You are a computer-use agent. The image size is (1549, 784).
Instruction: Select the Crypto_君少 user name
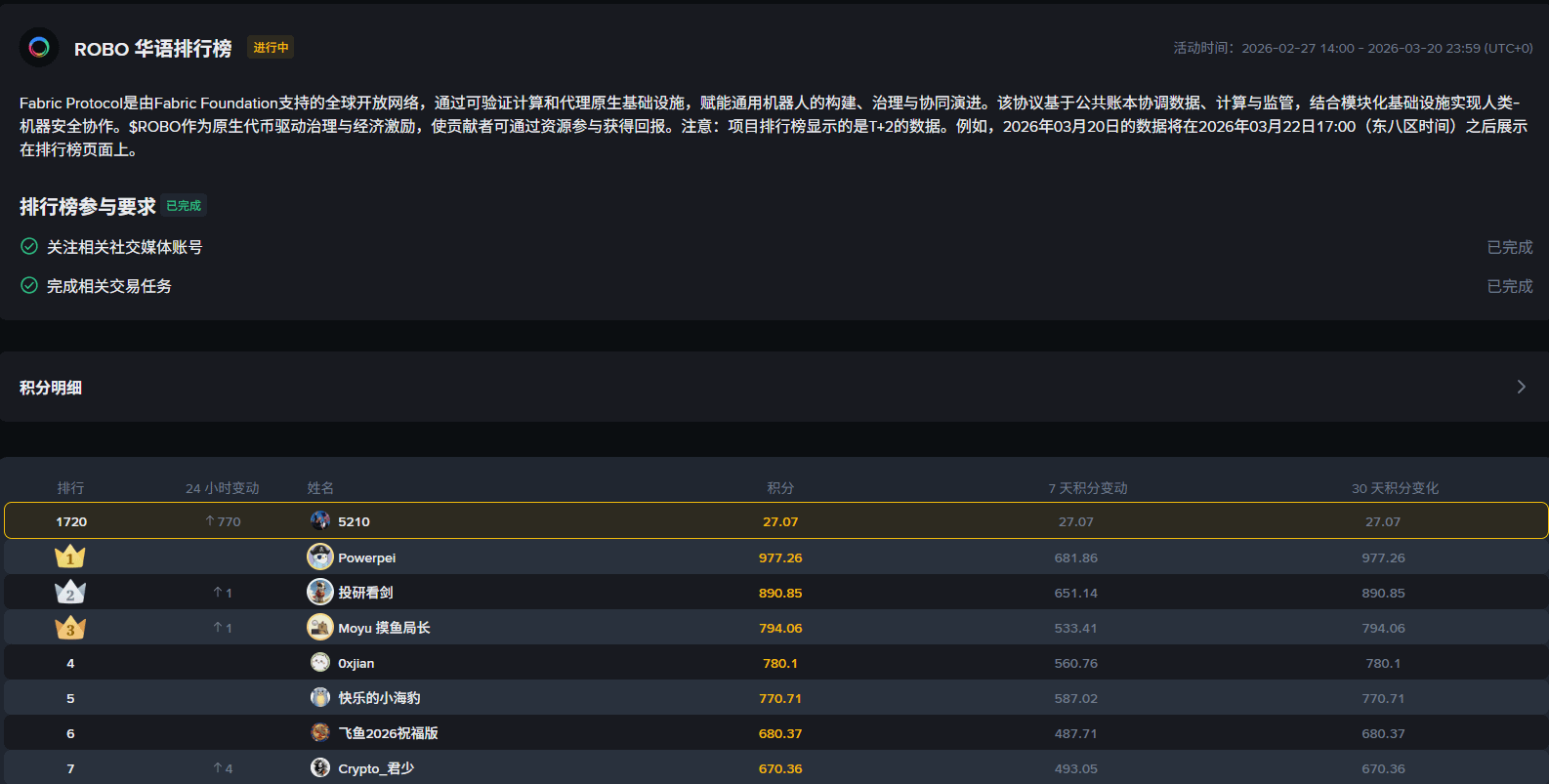[377, 768]
